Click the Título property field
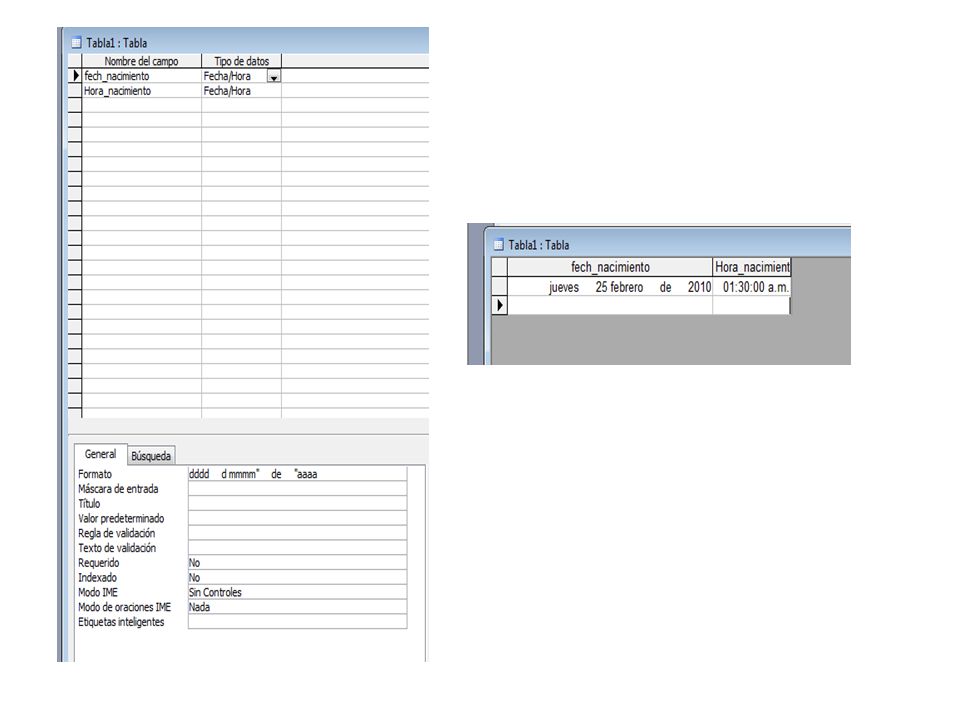 tap(298, 503)
